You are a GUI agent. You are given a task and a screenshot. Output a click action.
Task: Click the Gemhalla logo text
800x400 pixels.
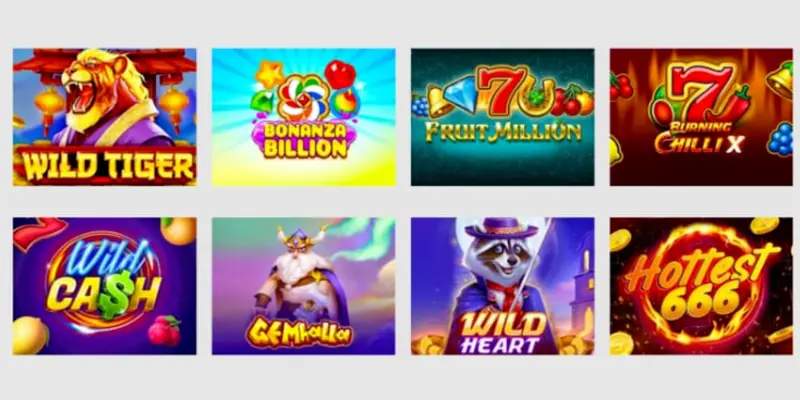(x=299, y=332)
